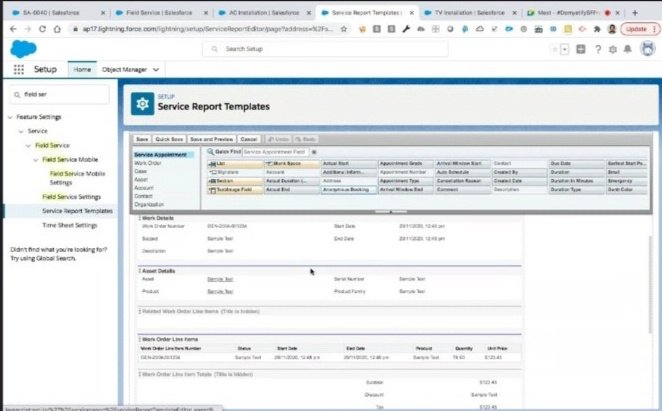
Task: Clear the Quick Find field icon
Action: [x=314, y=152]
